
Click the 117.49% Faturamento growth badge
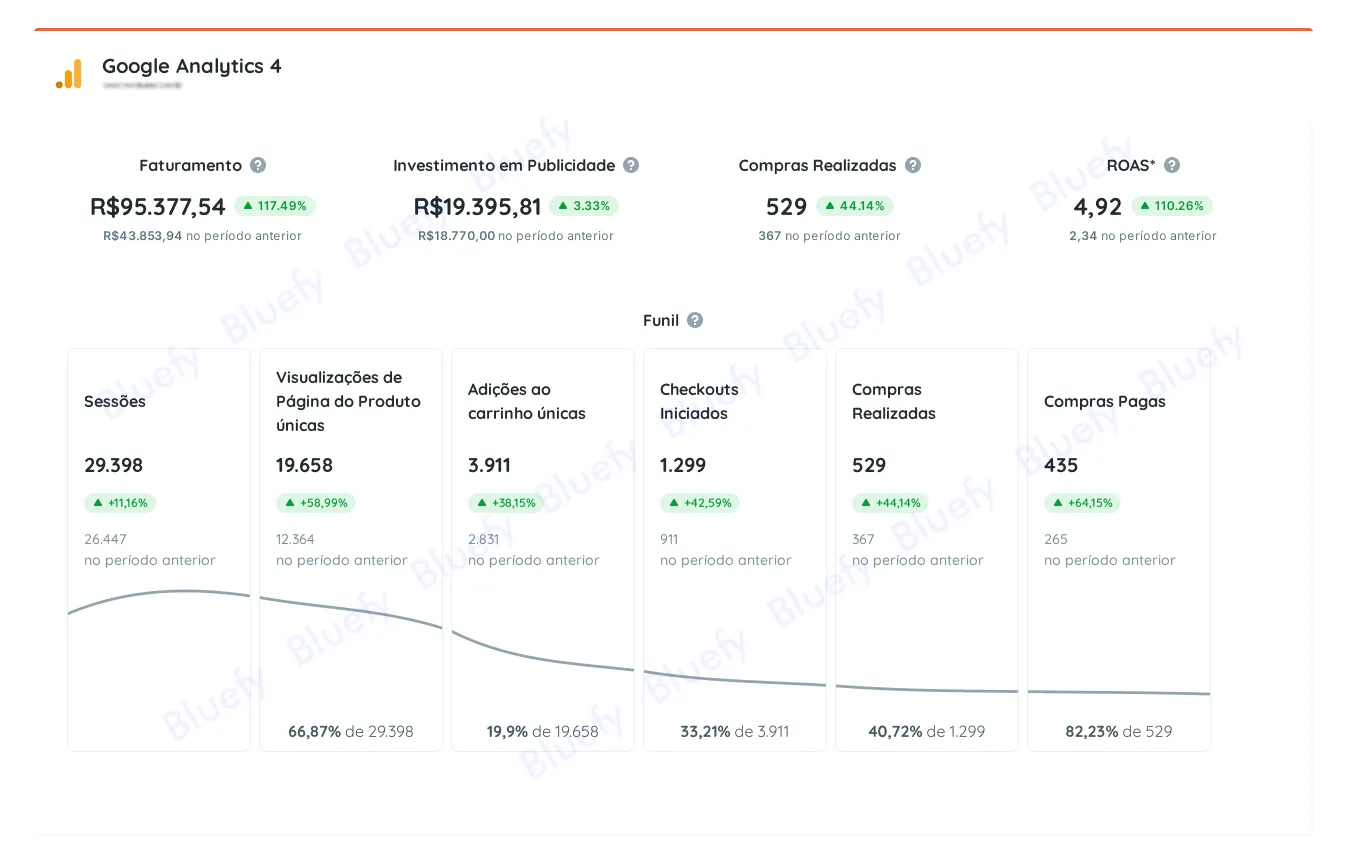pos(275,206)
